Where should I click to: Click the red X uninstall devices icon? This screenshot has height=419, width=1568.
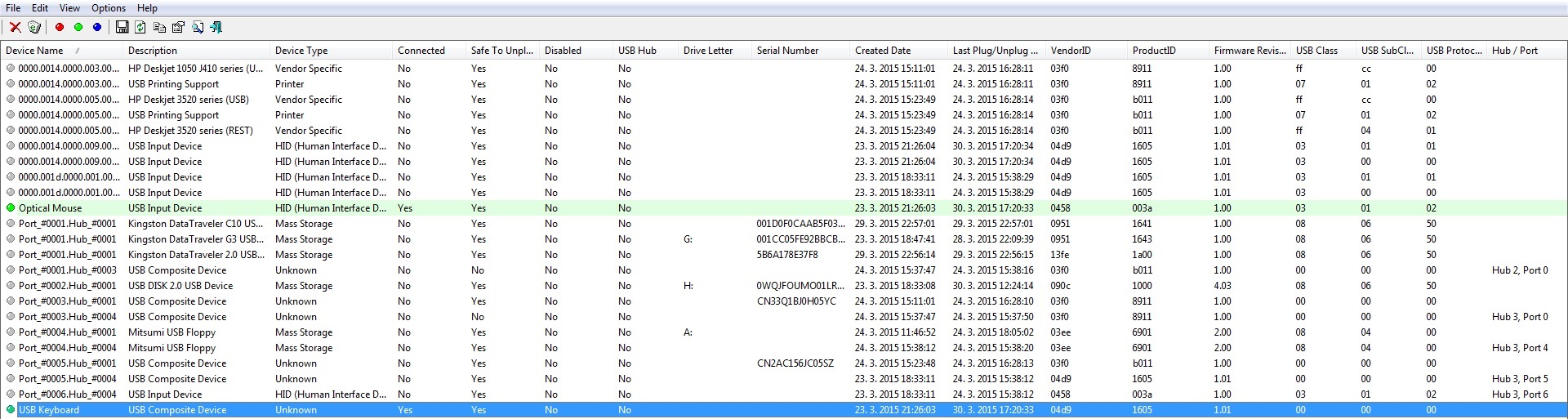[15, 27]
